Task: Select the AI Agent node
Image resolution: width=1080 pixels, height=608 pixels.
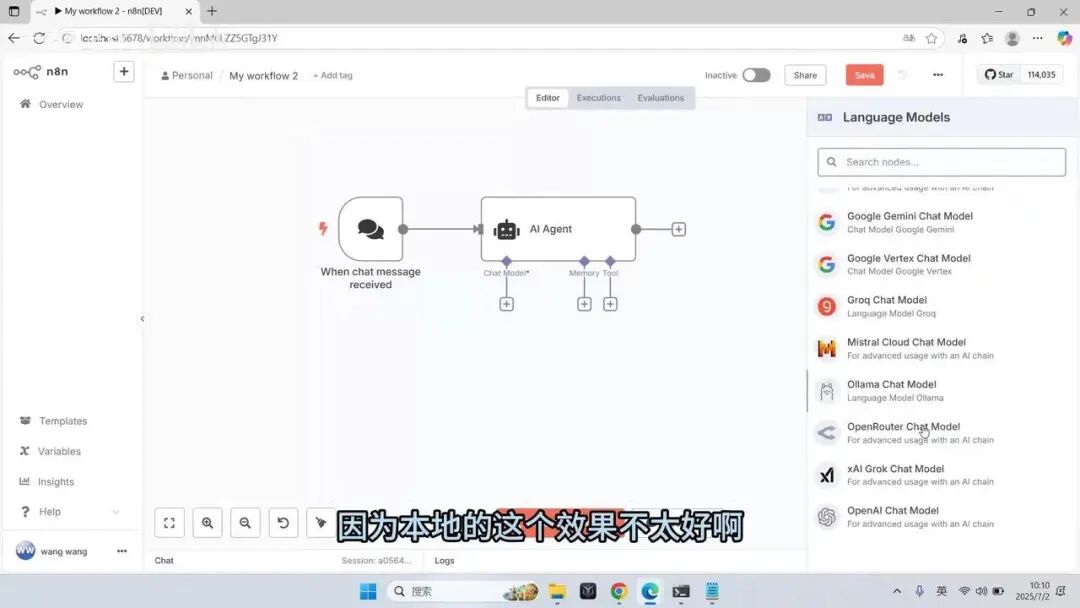Action: point(558,229)
